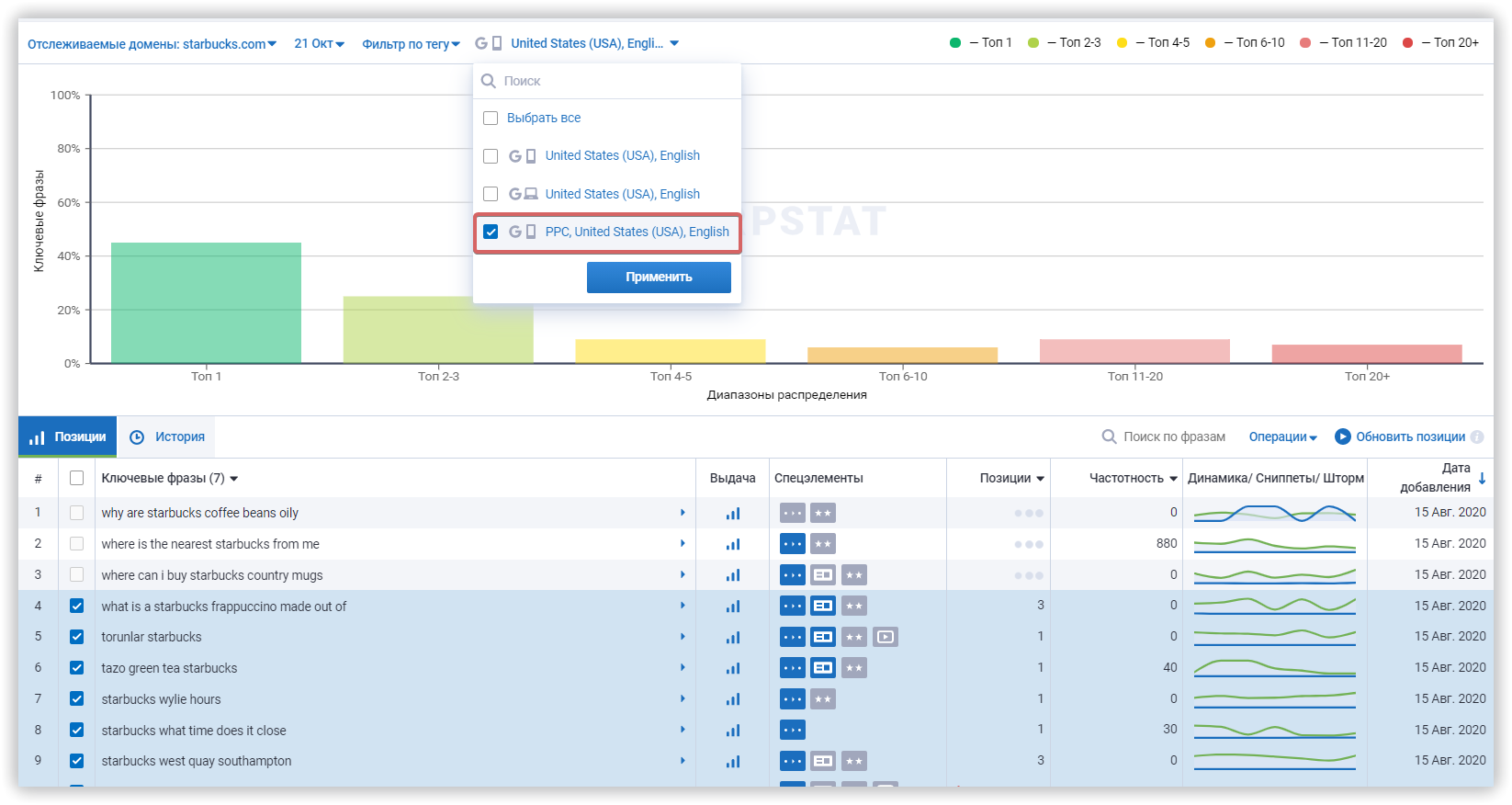Click the Обновить позиции link
1512x805 pixels.
tap(1410, 437)
